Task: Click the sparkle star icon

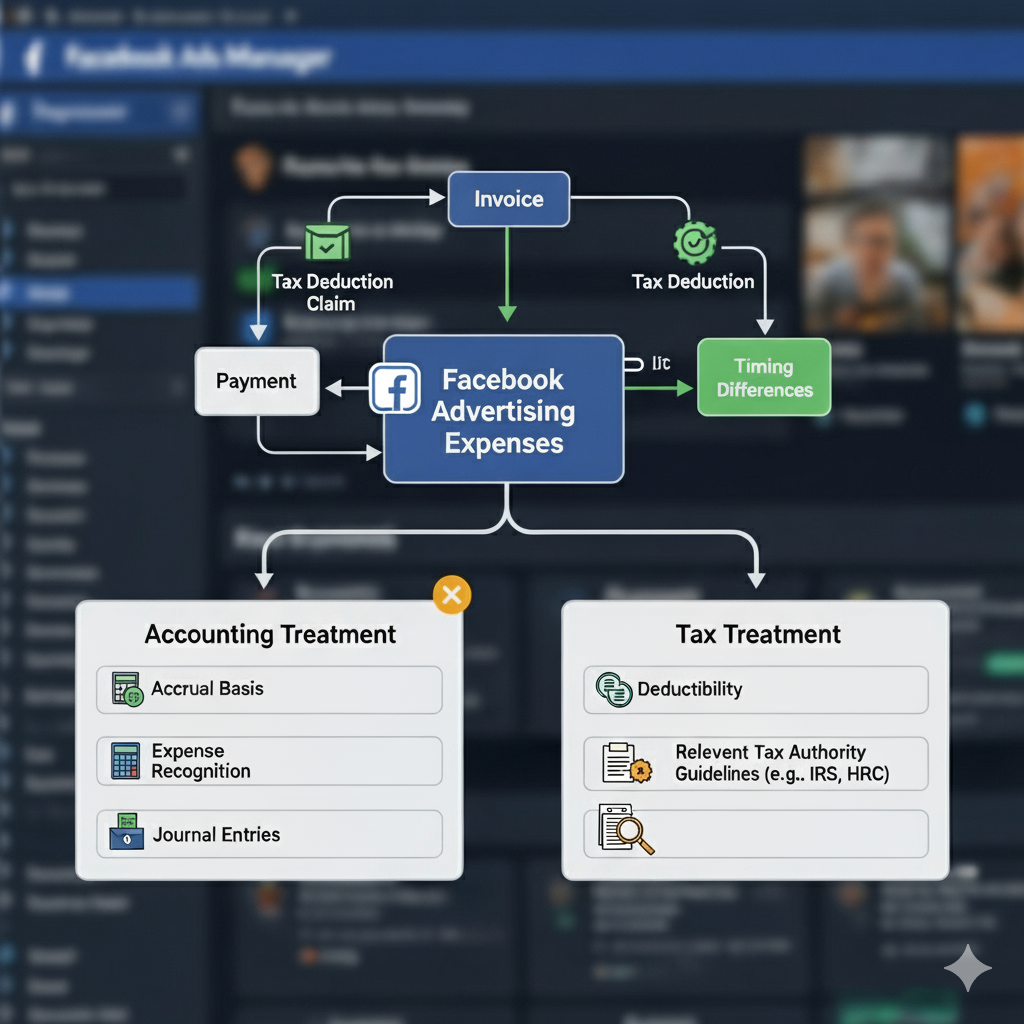Action: point(968,967)
